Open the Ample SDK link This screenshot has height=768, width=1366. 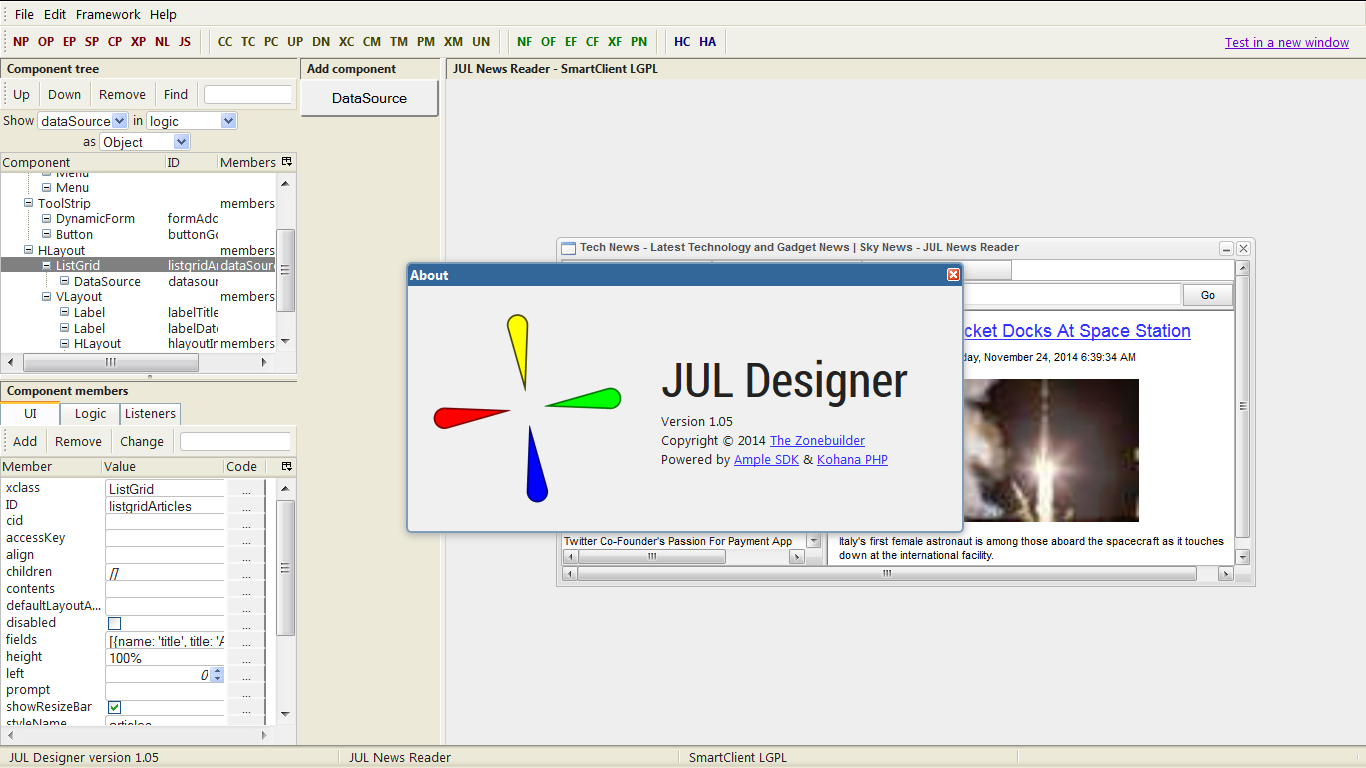point(766,459)
